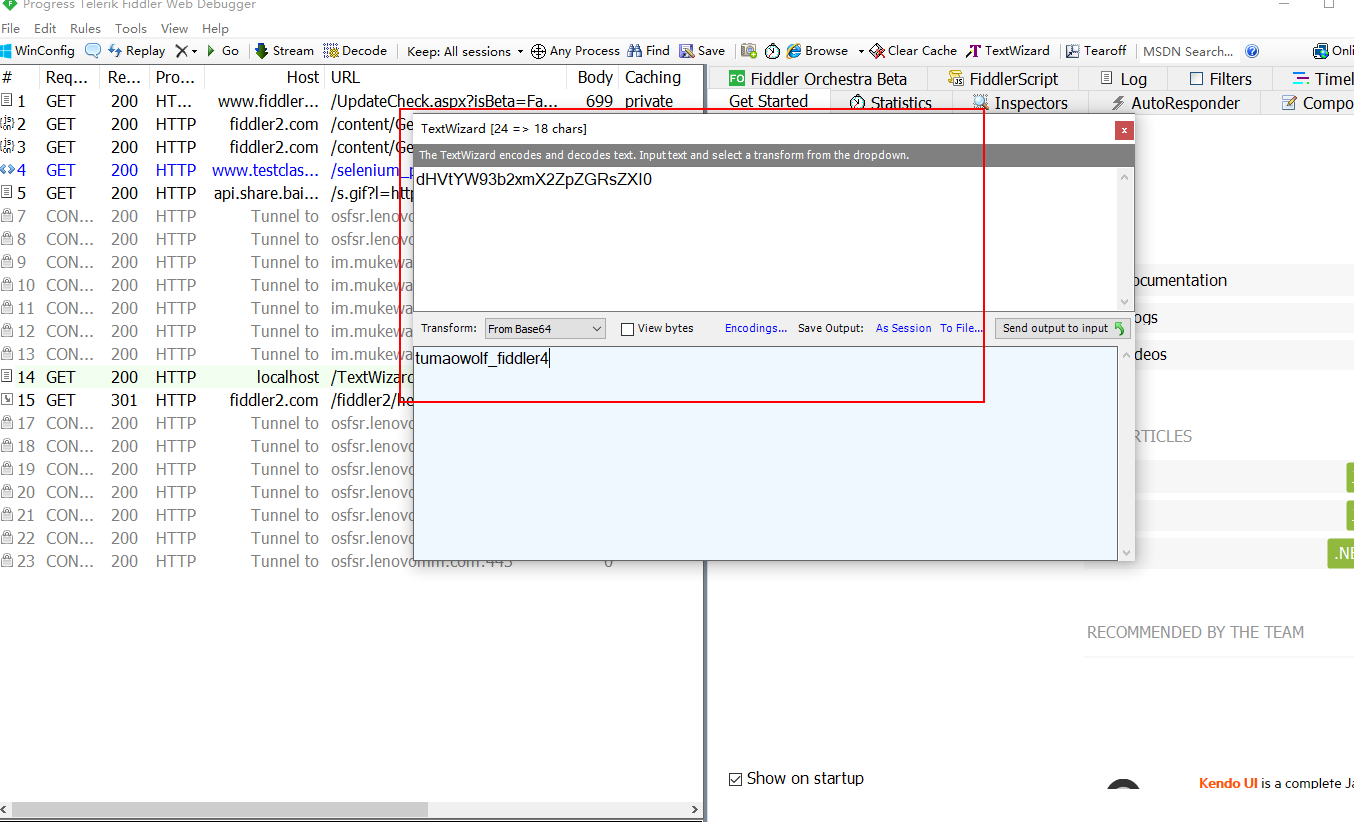1354x822 pixels.
Task: Switch to the Statistics tab
Action: pos(890,103)
